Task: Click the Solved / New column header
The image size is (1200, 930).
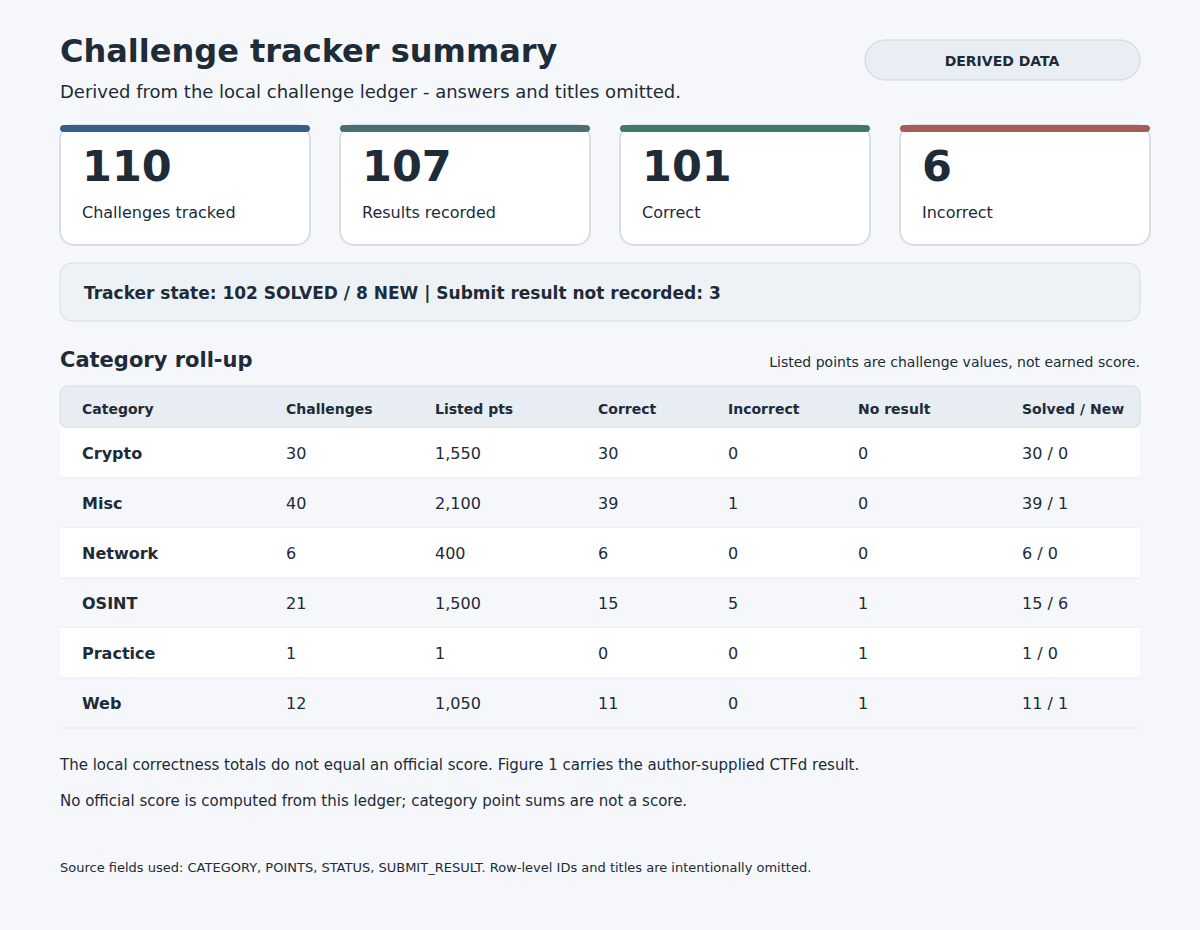Action: 1073,409
